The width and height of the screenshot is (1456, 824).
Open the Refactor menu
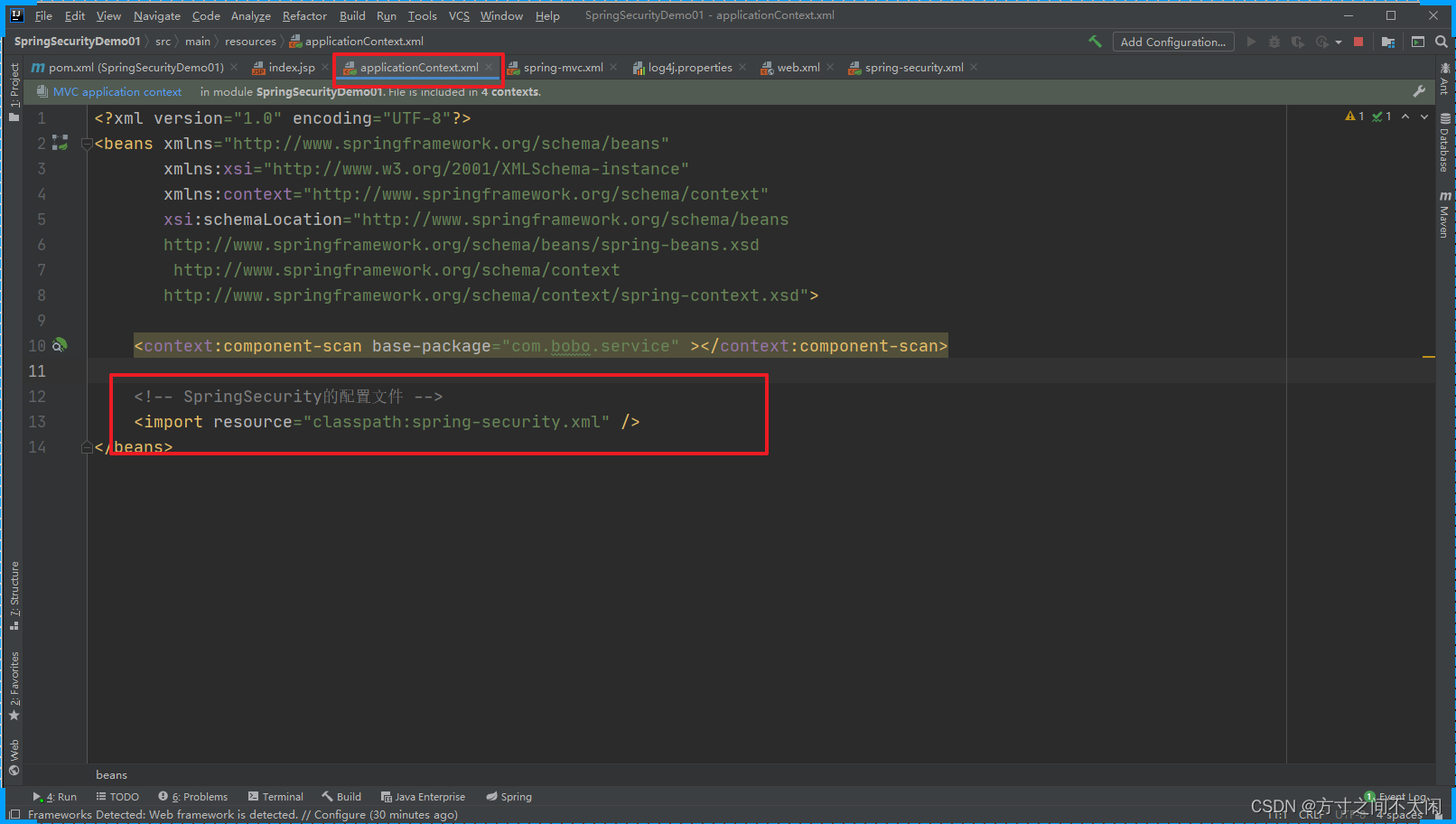(x=304, y=15)
